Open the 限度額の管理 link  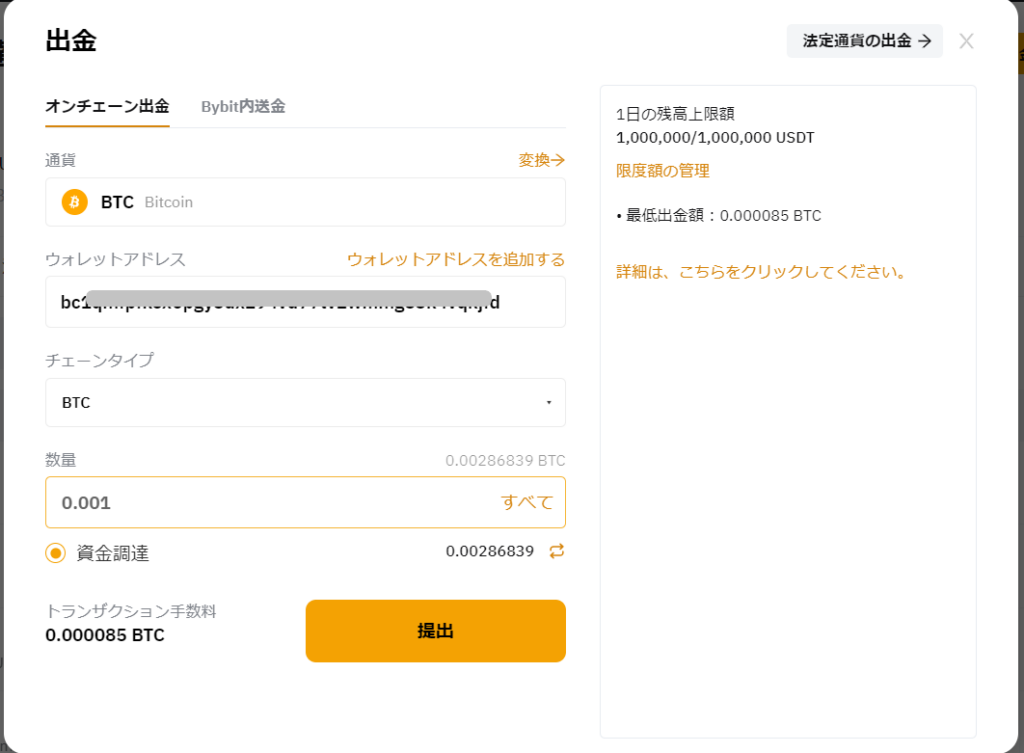(x=662, y=171)
